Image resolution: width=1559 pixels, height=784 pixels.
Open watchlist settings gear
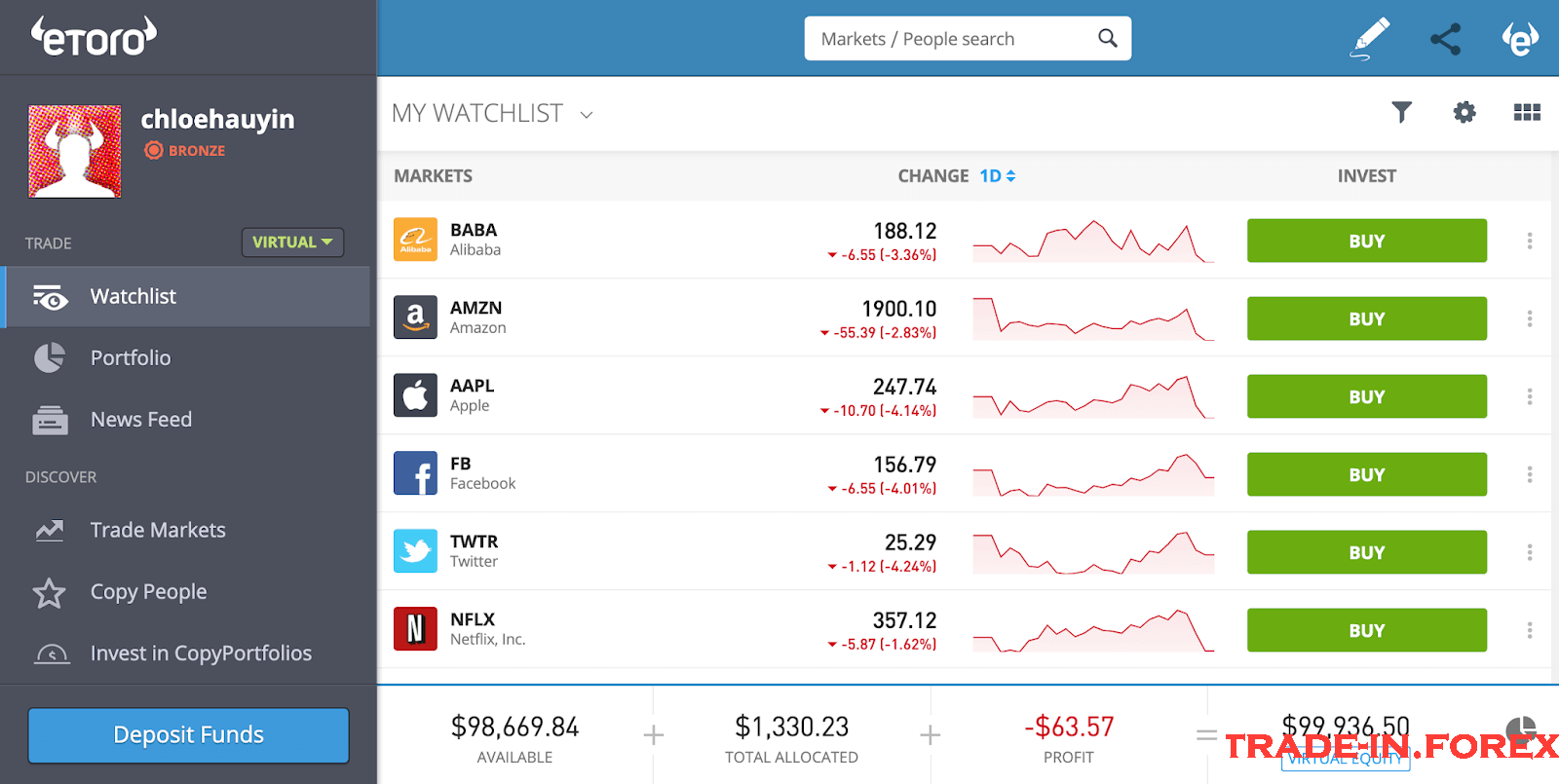[x=1464, y=113]
